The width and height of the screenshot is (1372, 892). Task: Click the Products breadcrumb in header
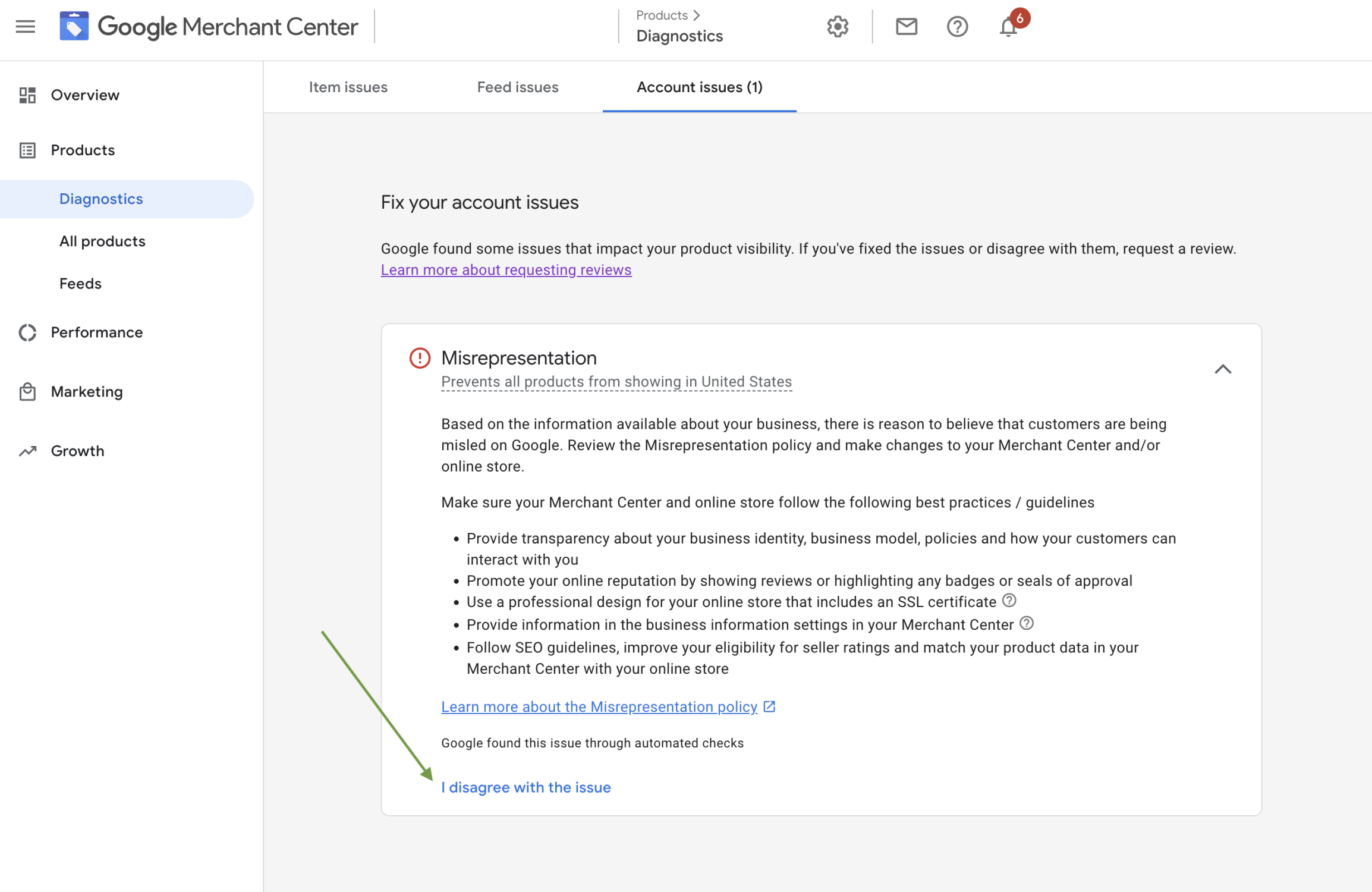(x=662, y=15)
